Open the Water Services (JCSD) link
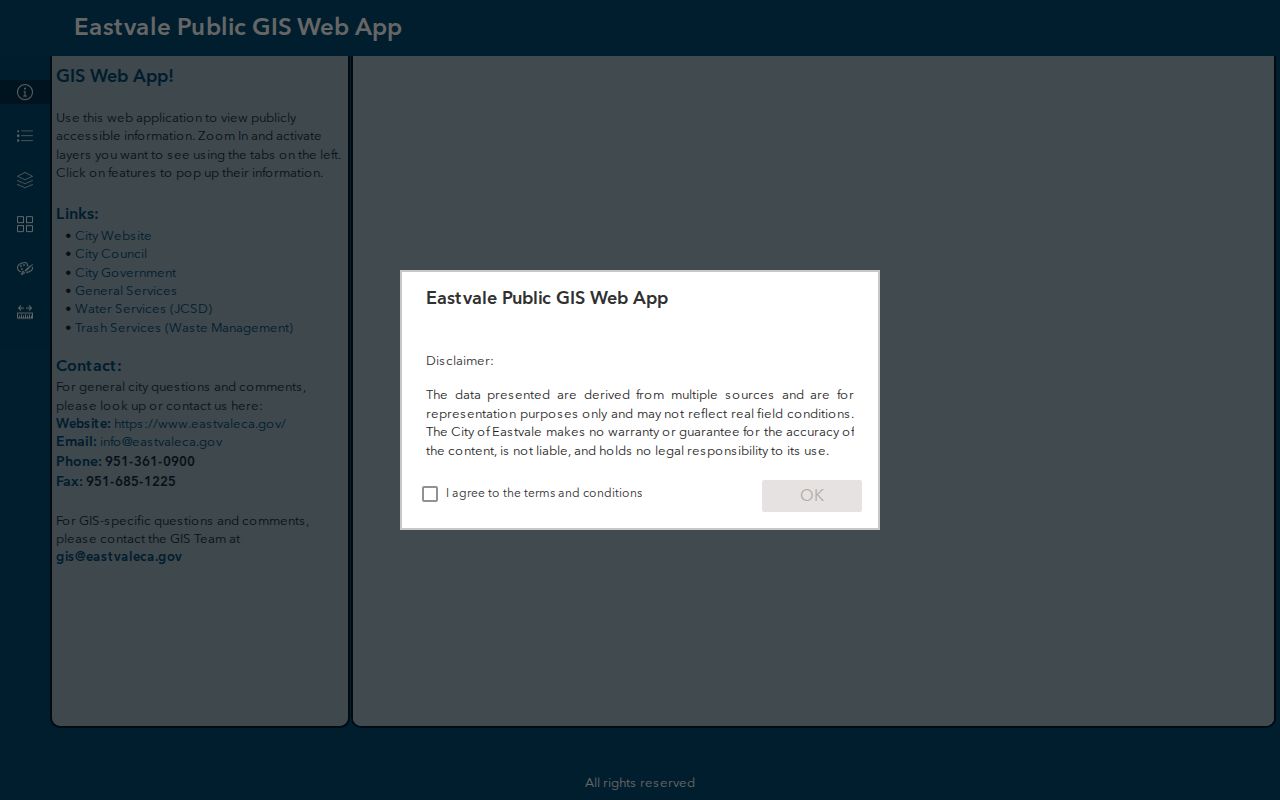The image size is (1280, 800). click(x=144, y=309)
